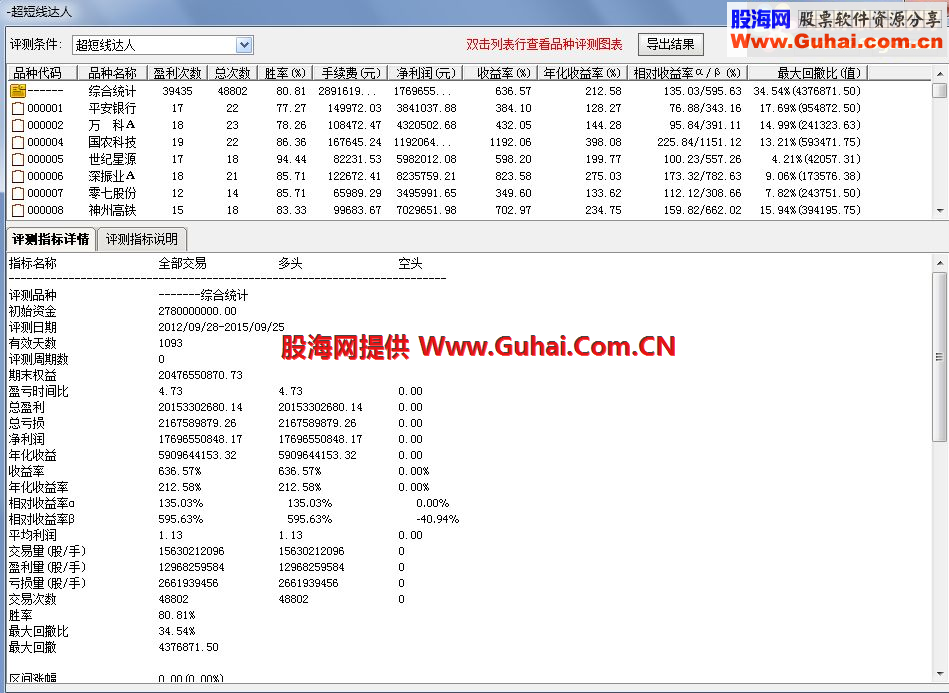This screenshot has height=693, width=949.
Task: Switch to the 评测指标说明 tab
Action: 142,239
